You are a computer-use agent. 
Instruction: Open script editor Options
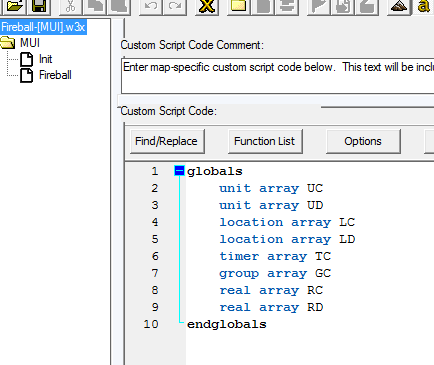pos(363,141)
